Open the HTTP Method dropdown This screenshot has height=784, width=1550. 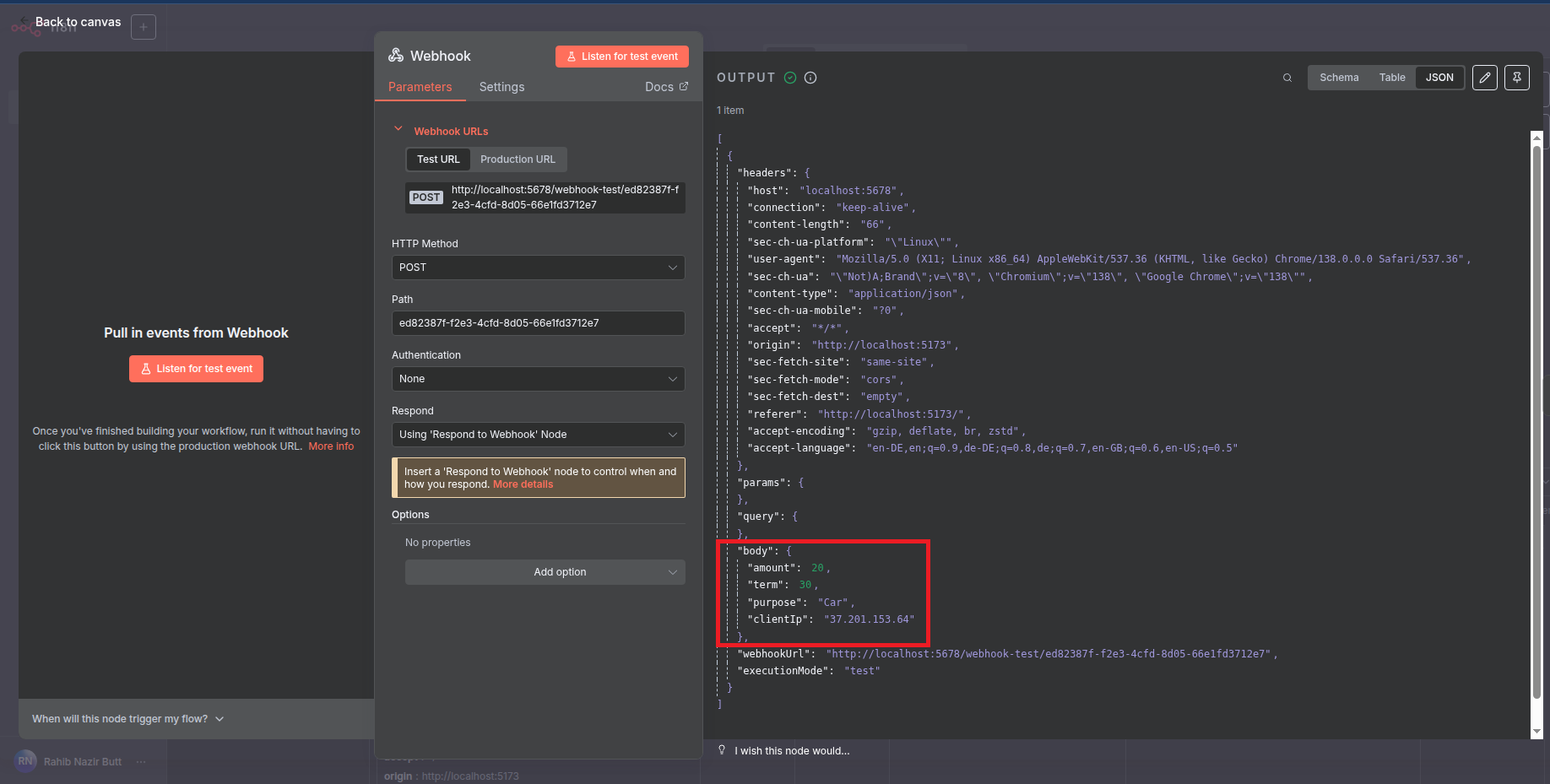538,268
